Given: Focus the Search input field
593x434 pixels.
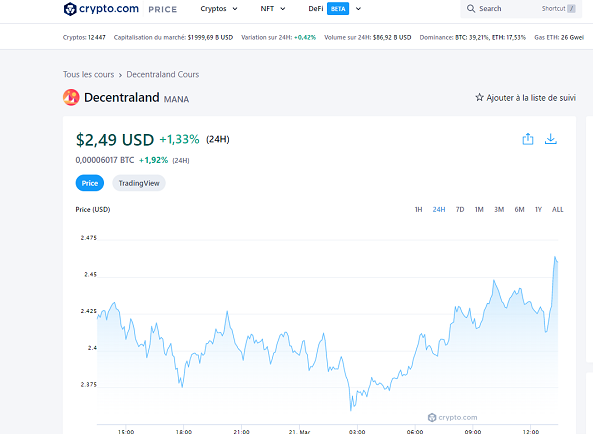Looking at the screenshot, I should coord(521,9).
